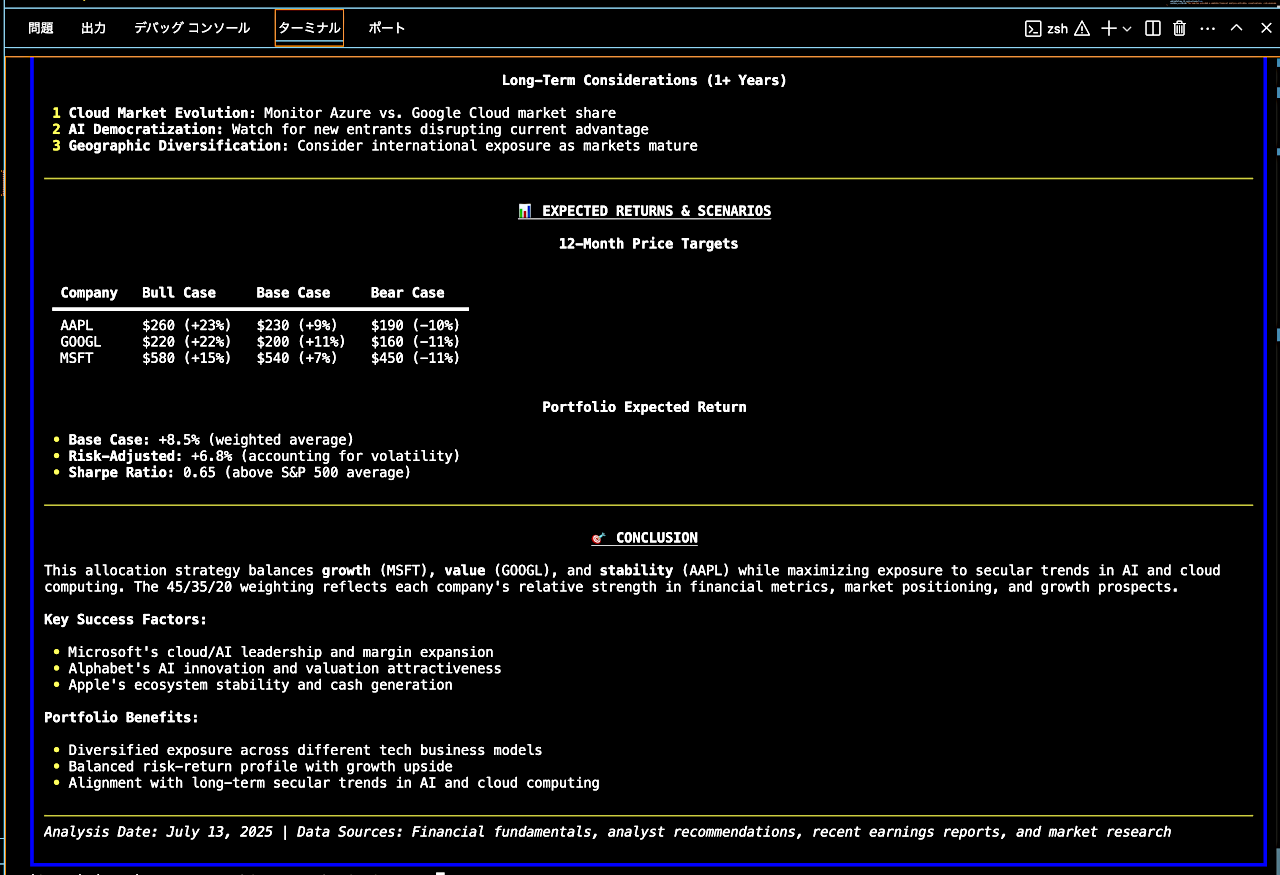Screen dimensions: 1280x875
Task: Create a new terminal with plus icon
Action: point(1108,29)
